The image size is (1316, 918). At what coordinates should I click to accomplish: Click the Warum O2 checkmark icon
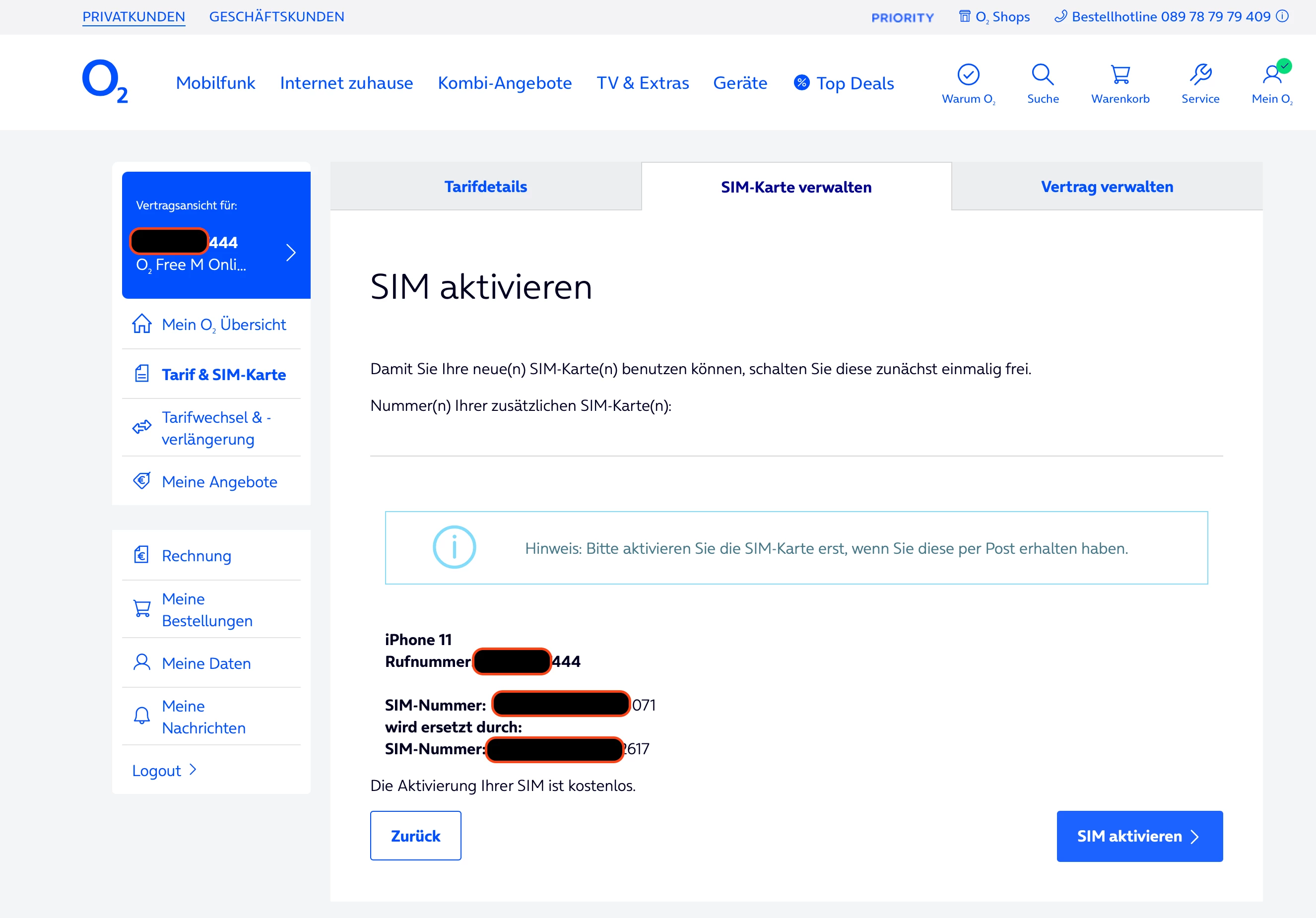968,74
